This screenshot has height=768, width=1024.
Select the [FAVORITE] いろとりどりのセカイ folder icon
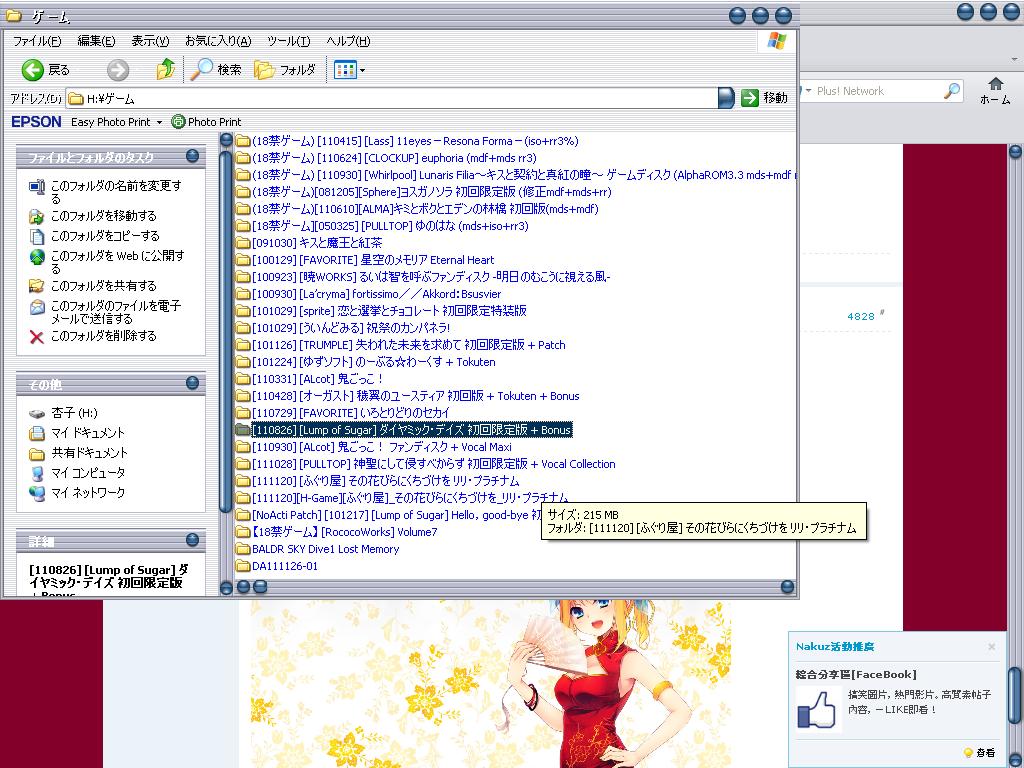click(x=243, y=413)
